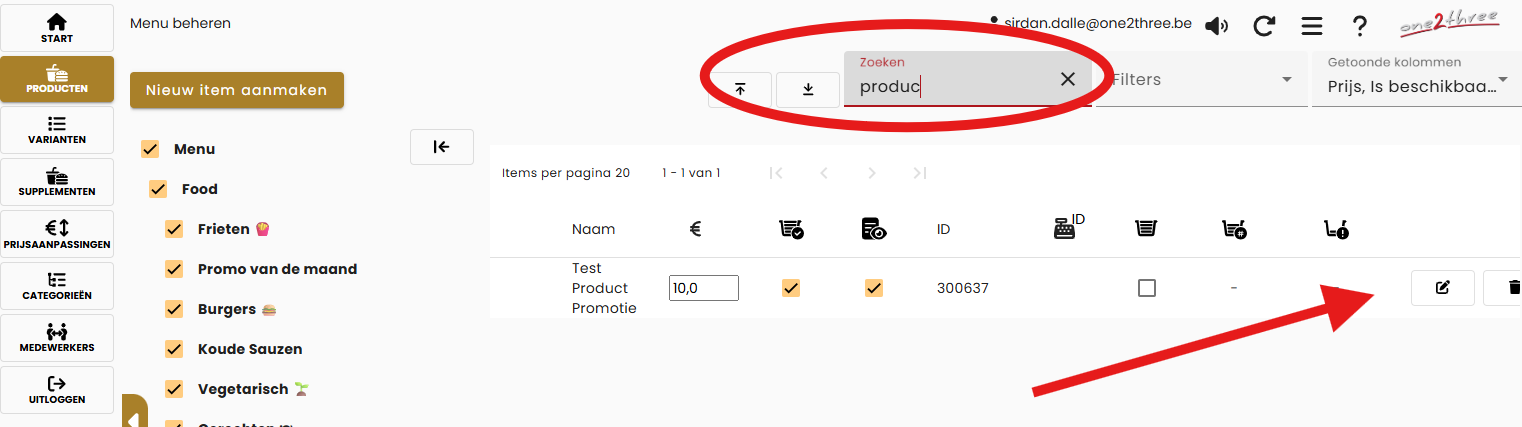
Task: Open the hamburger menu icon
Action: (x=1312, y=26)
